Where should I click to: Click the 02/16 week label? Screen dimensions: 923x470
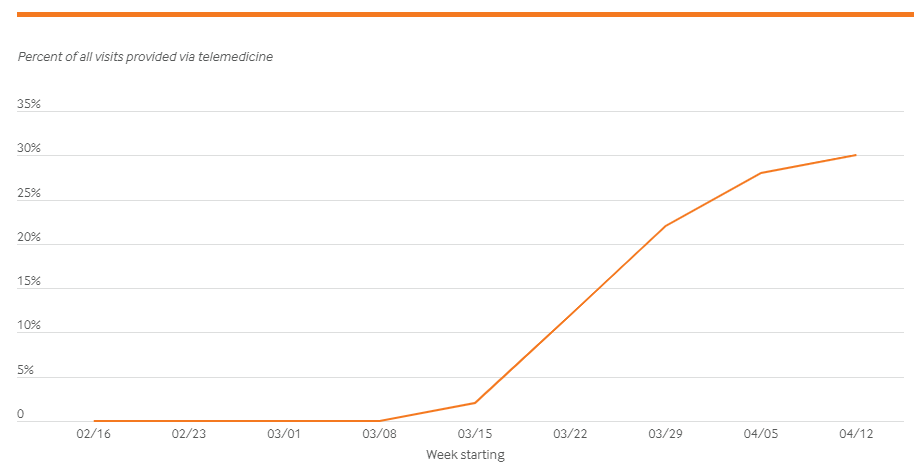(x=94, y=434)
